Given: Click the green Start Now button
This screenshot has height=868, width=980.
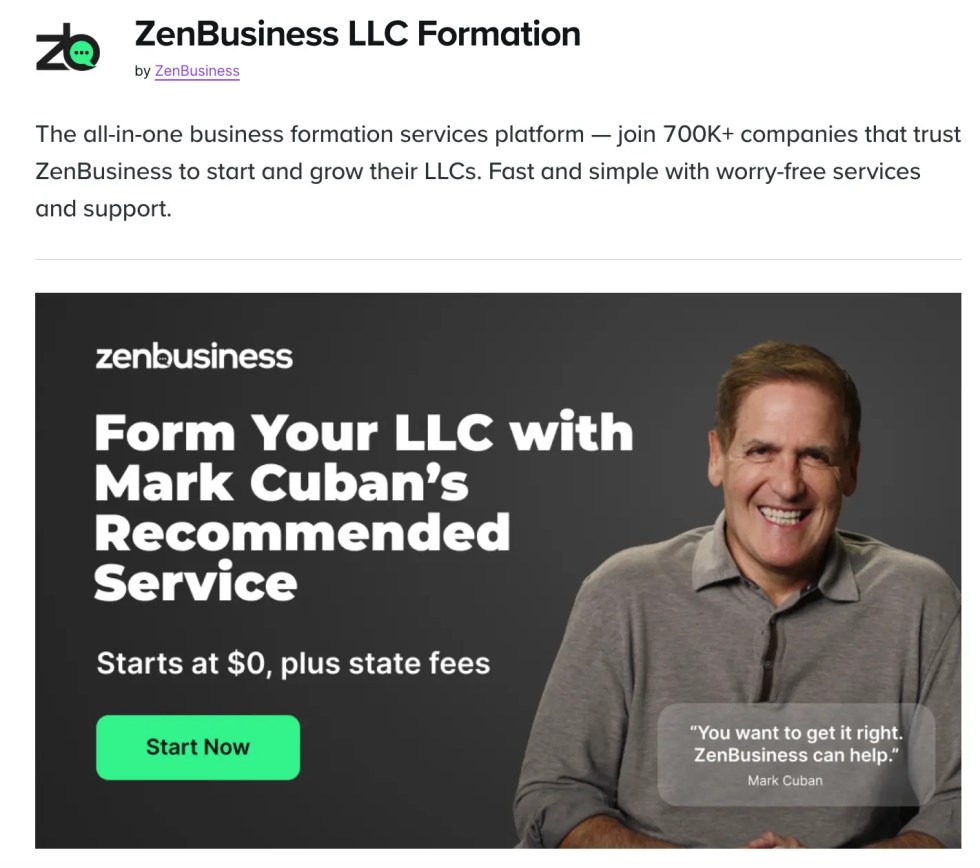Looking at the screenshot, I should [x=198, y=747].
